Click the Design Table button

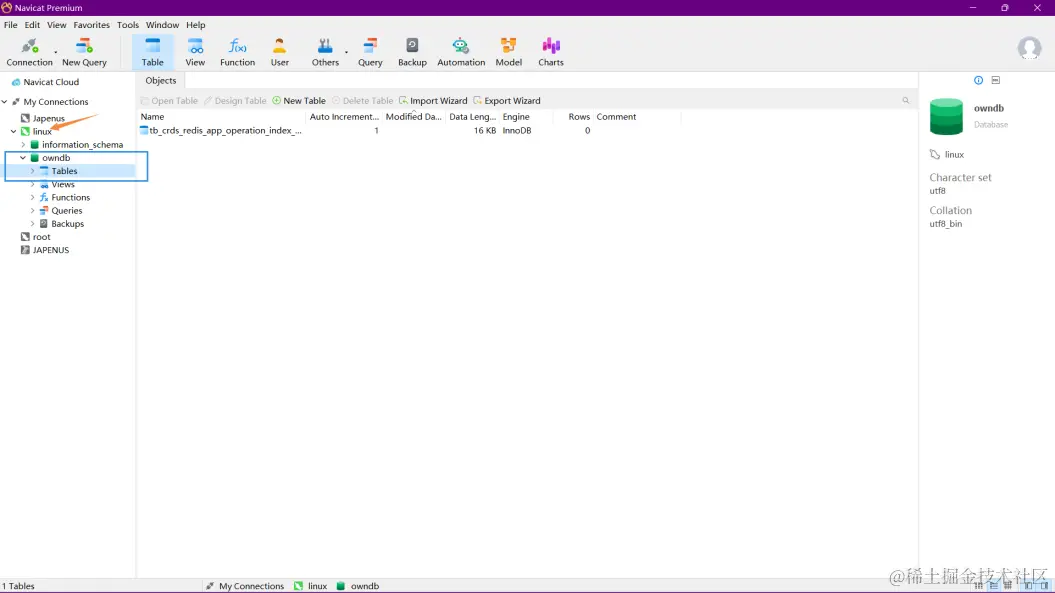pyautogui.click(x=235, y=100)
